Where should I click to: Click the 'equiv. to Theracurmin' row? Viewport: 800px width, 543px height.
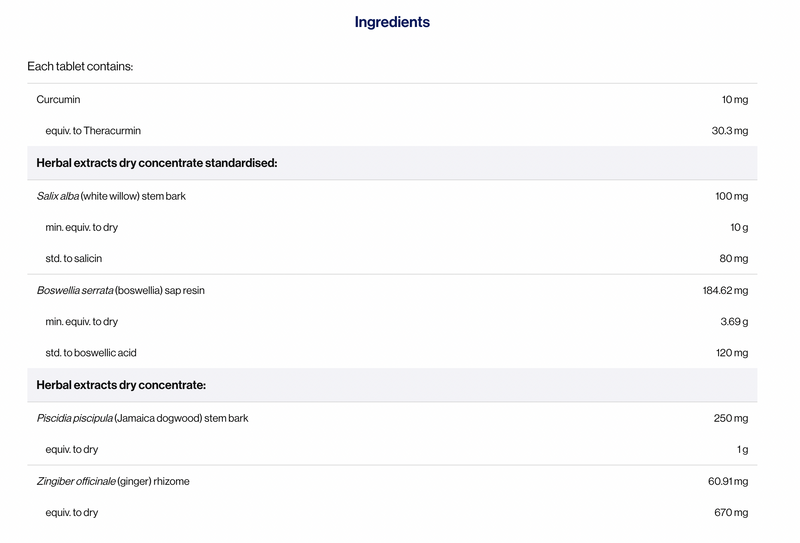coord(392,131)
